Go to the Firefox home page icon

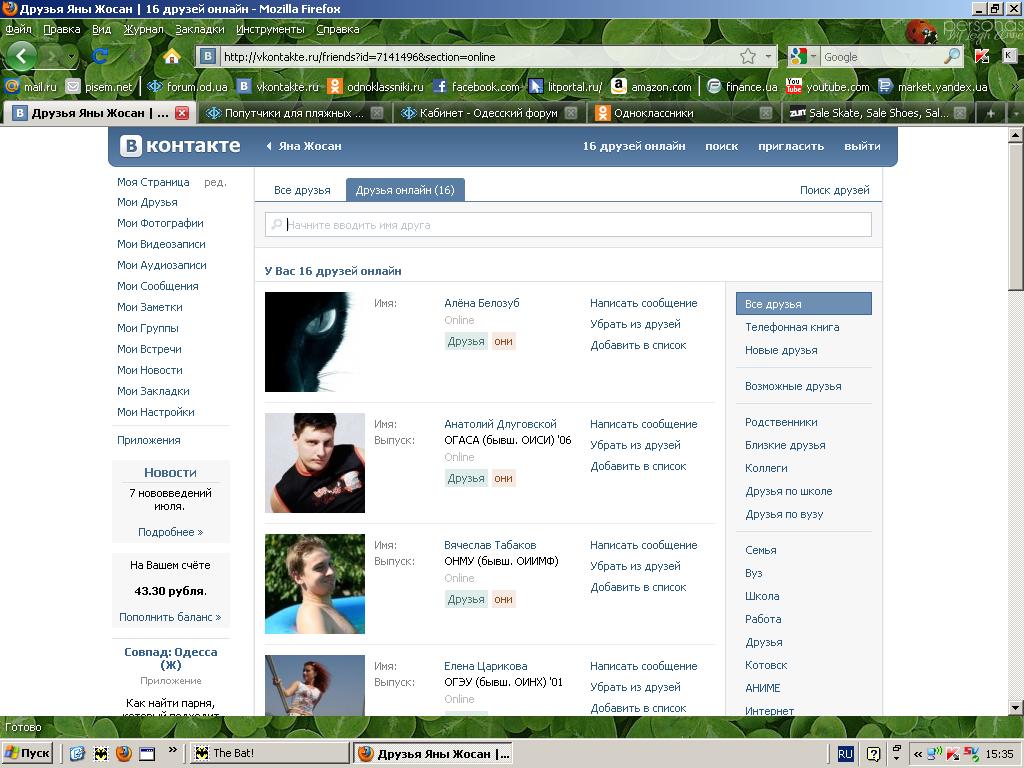coord(172,57)
